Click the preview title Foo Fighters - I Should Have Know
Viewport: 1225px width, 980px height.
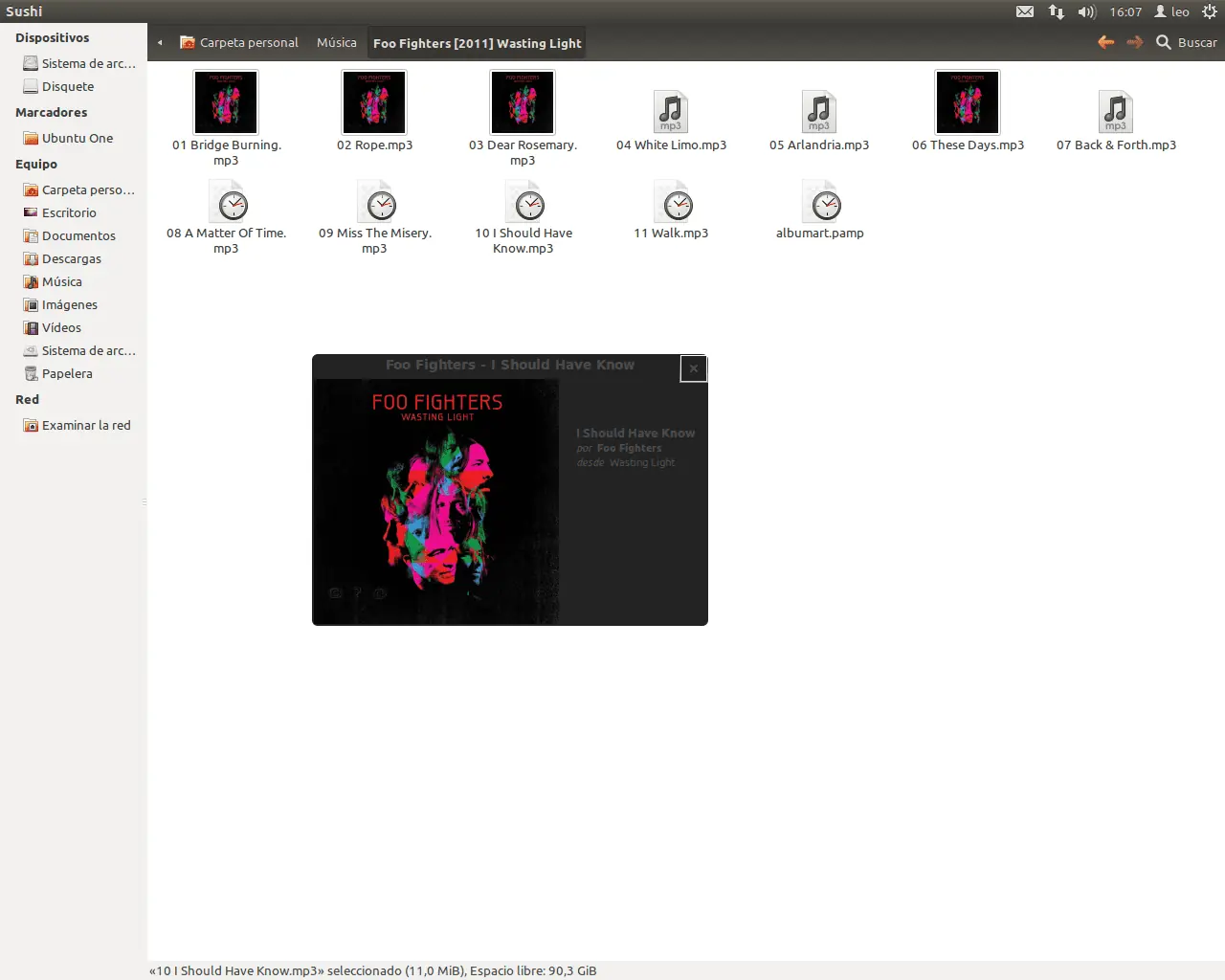tap(510, 365)
